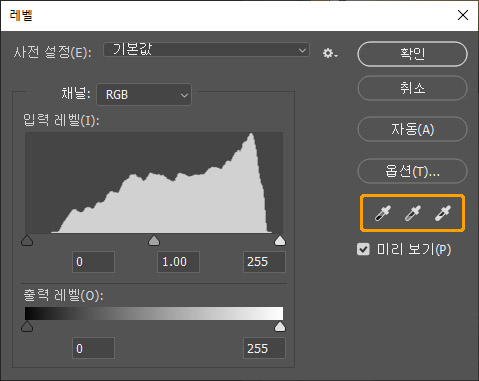
Task: Click the output gradient bar
Action: (x=154, y=313)
